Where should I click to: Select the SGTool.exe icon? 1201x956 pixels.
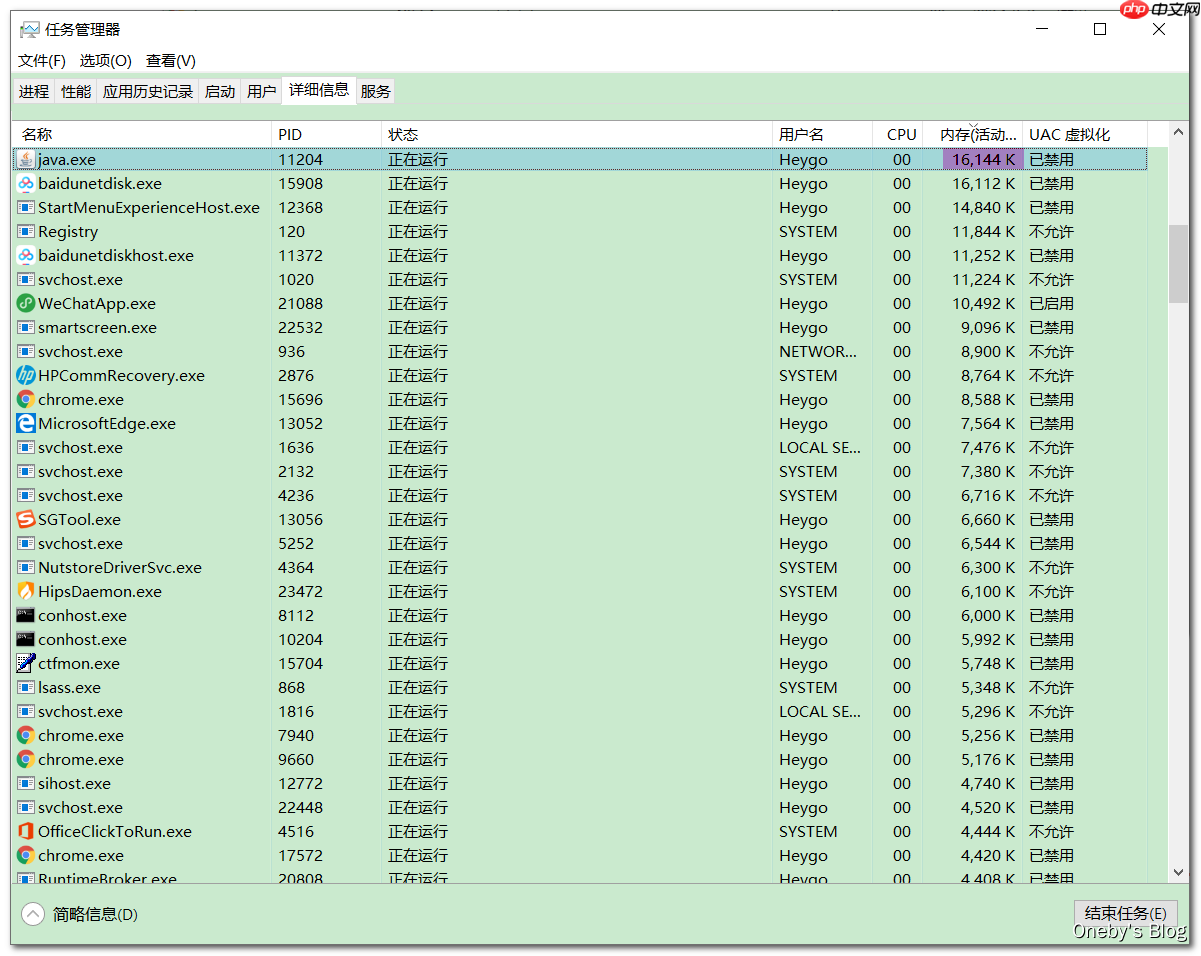coord(24,519)
